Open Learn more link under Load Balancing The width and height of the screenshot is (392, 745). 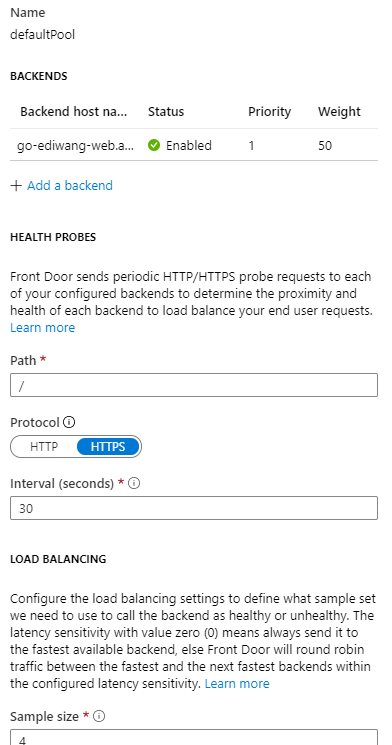tap(237, 684)
